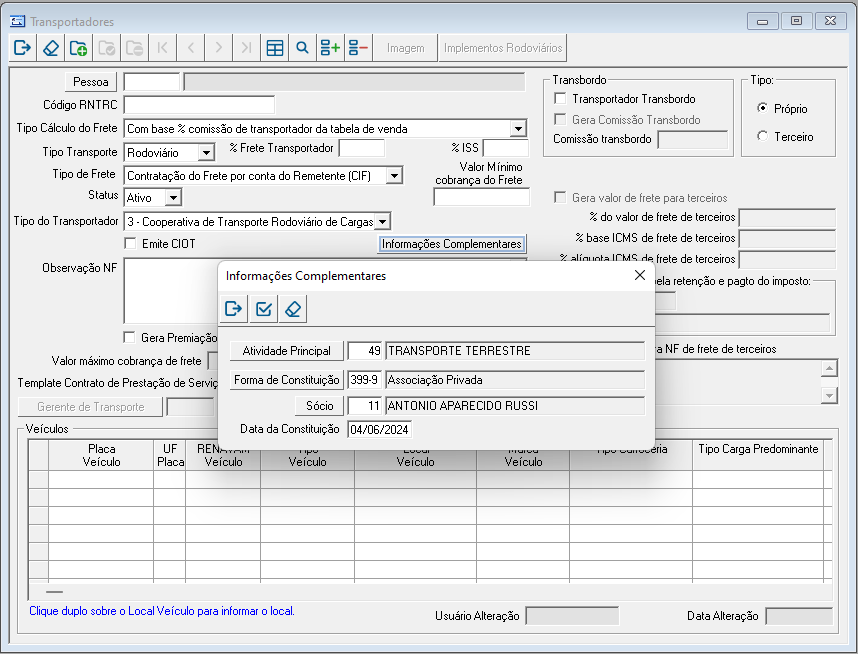Click the add row green plus icon
Image resolution: width=858 pixels, height=654 pixels.
pyautogui.click(x=331, y=48)
